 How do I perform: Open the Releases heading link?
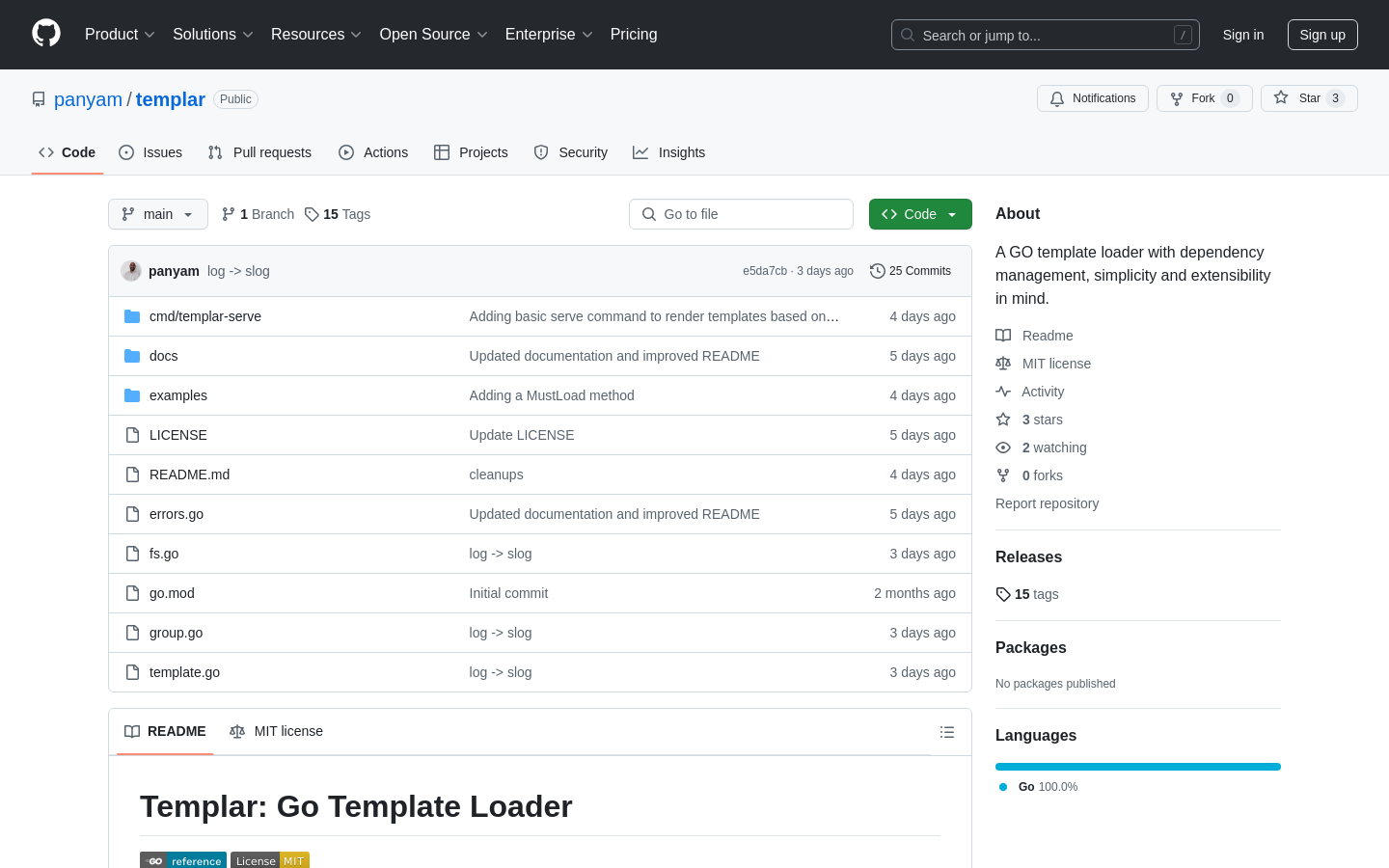(1028, 557)
